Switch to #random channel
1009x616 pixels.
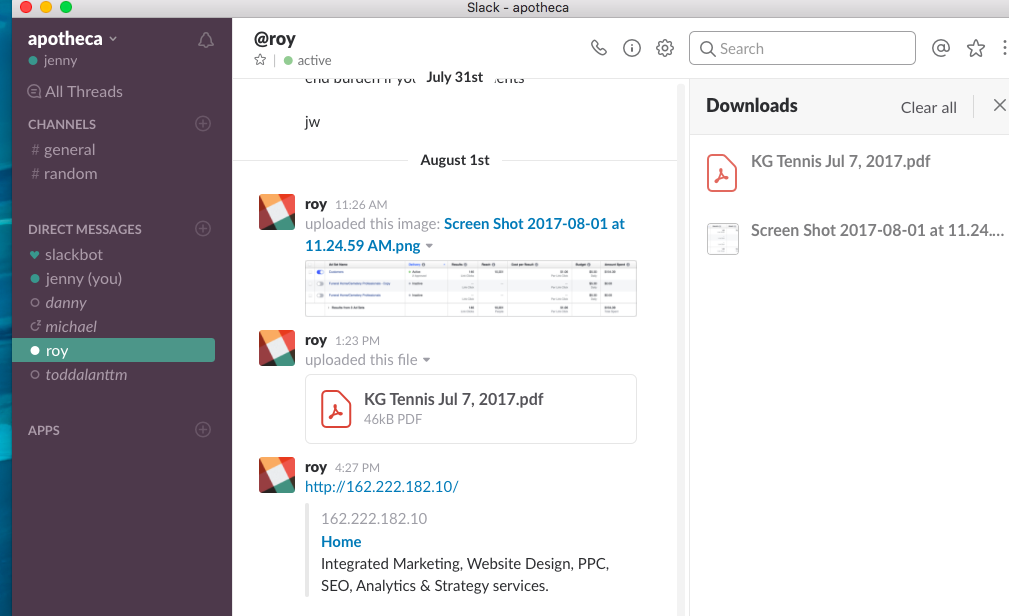(x=64, y=174)
